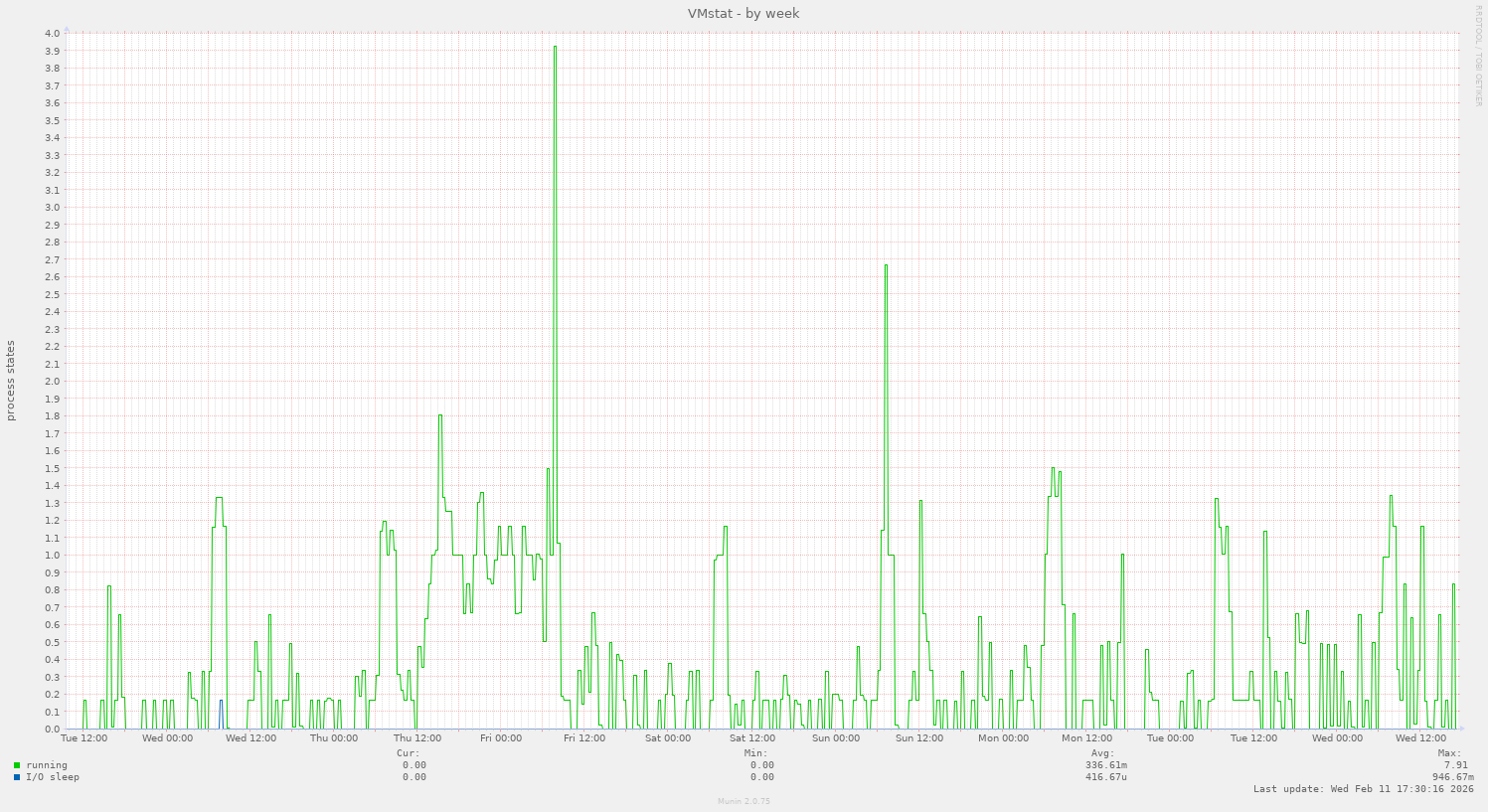
Task: Click the blue I/O sleep legend swatch
Action: [17, 777]
